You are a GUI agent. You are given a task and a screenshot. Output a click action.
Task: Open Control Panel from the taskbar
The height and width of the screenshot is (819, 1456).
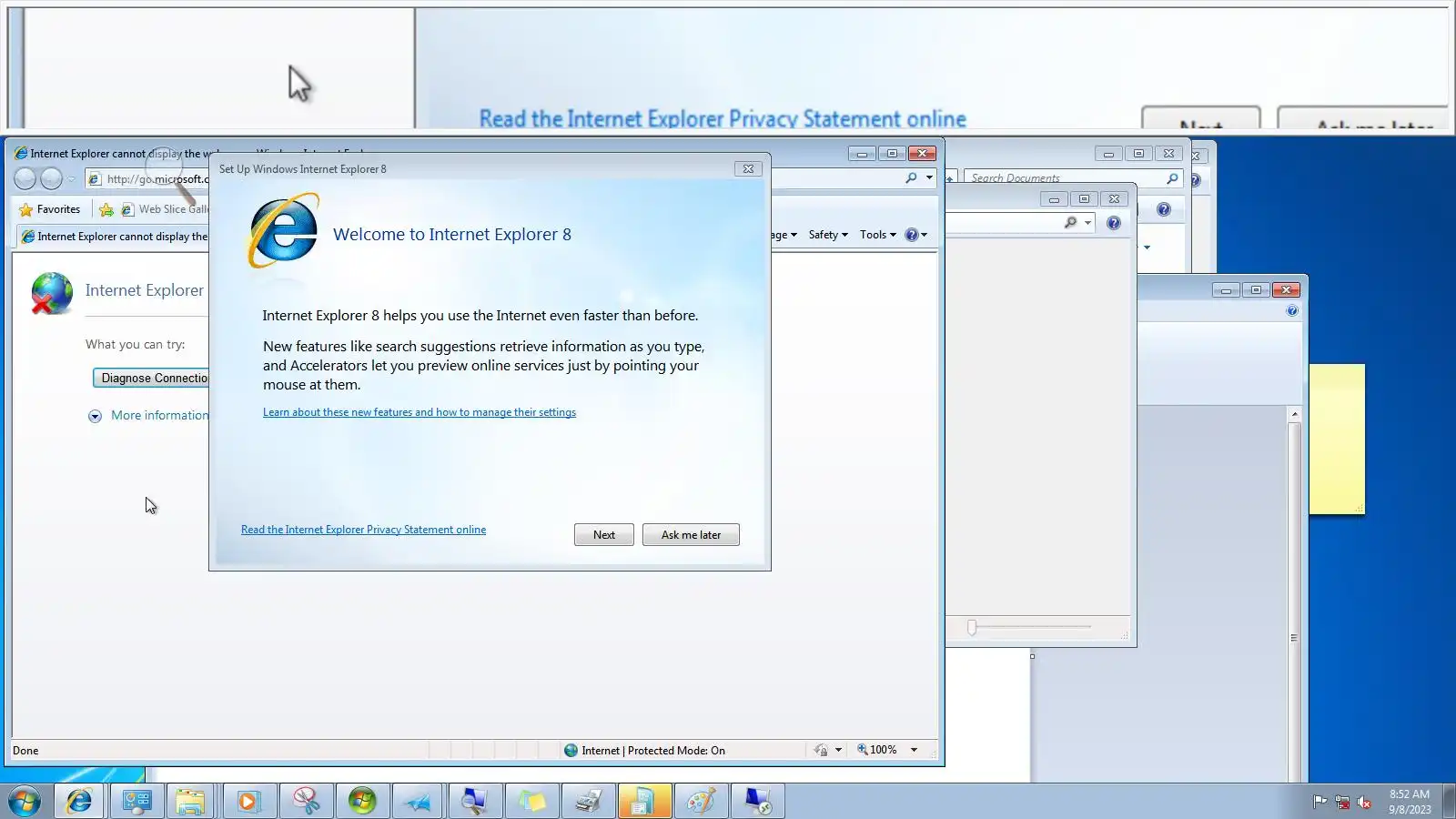[x=136, y=801]
